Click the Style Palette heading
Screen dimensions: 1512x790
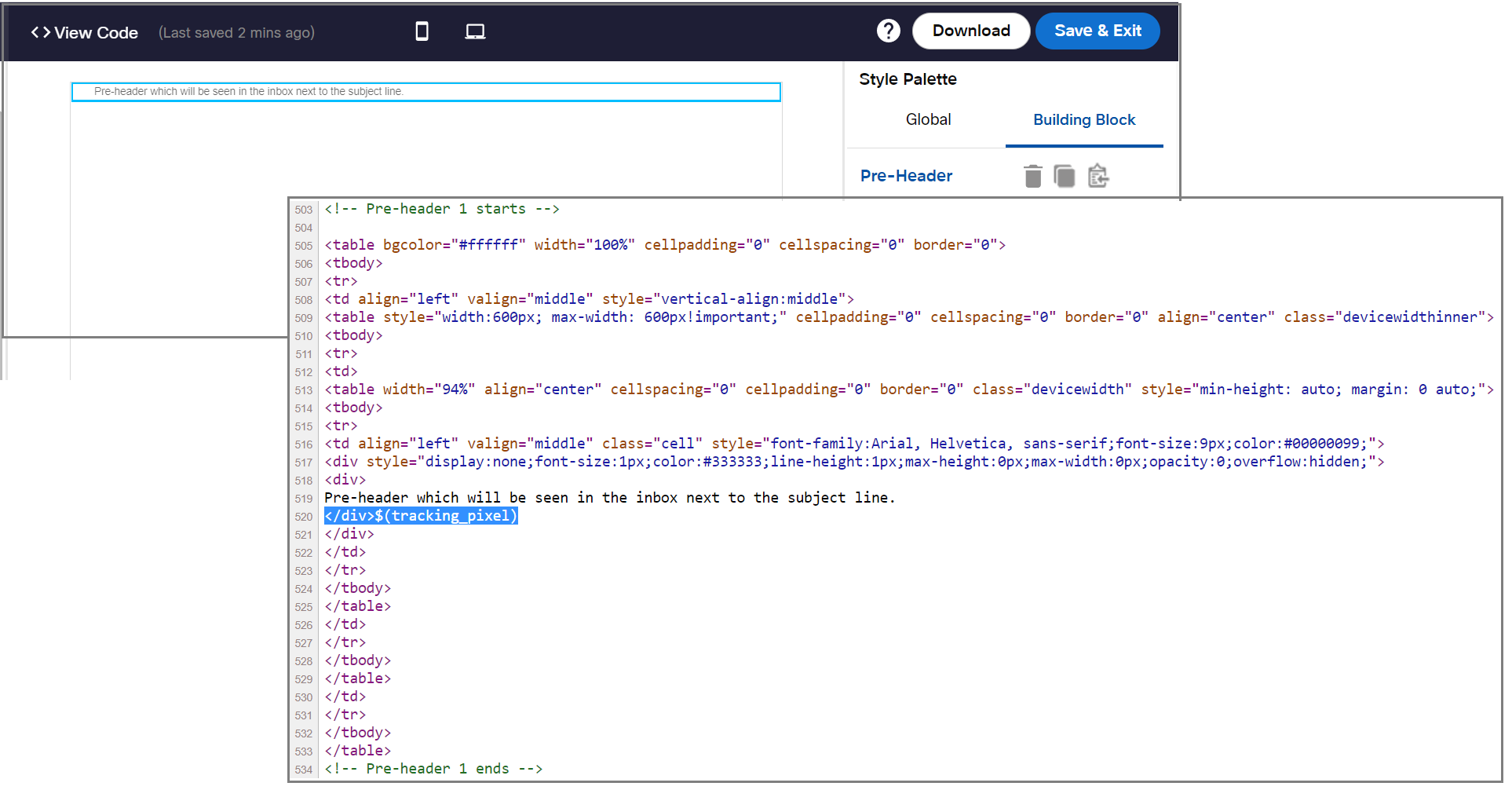pyautogui.click(x=908, y=79)
